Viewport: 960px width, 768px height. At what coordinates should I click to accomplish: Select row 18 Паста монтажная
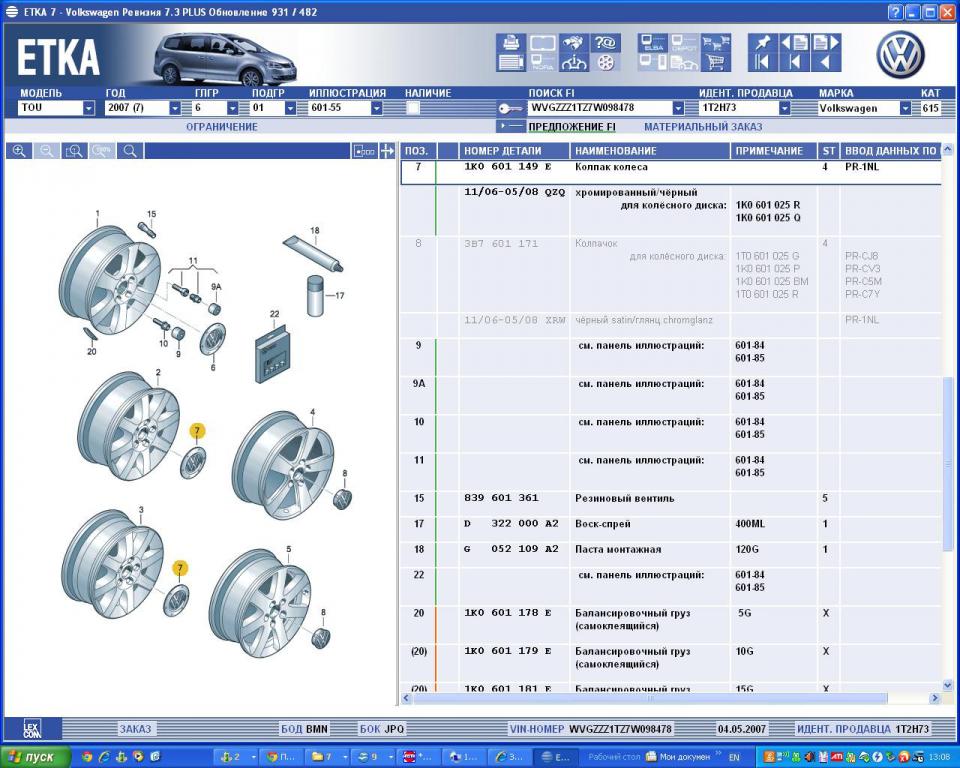pyautogui.click(x=670, y=549)
